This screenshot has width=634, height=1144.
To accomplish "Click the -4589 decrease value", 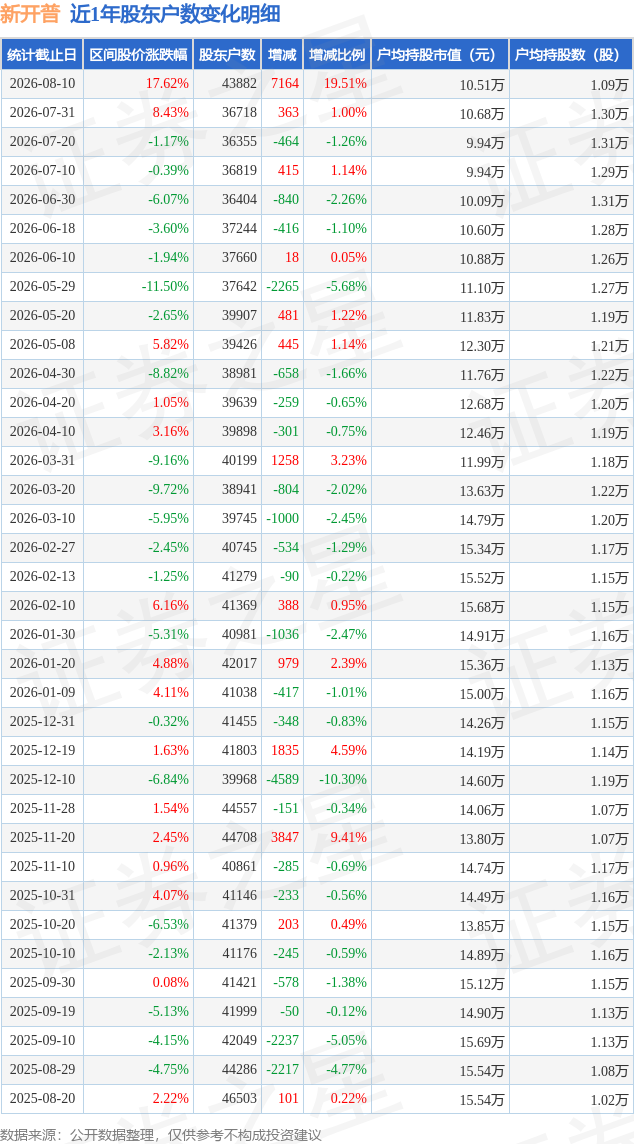I will (282, 779).
